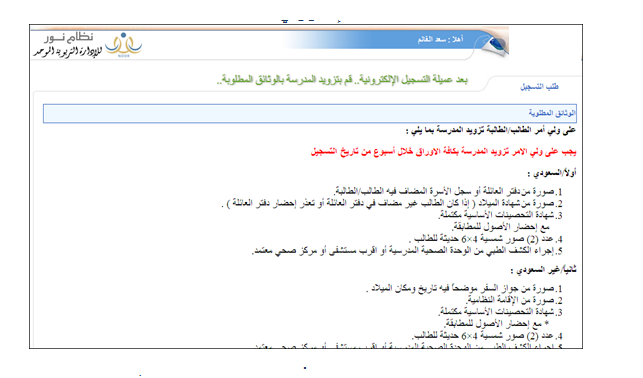The width and height of the screenshot is (643, 378).
Task: Click the item صورة من جواز السفر
Action: coord(464,289)
